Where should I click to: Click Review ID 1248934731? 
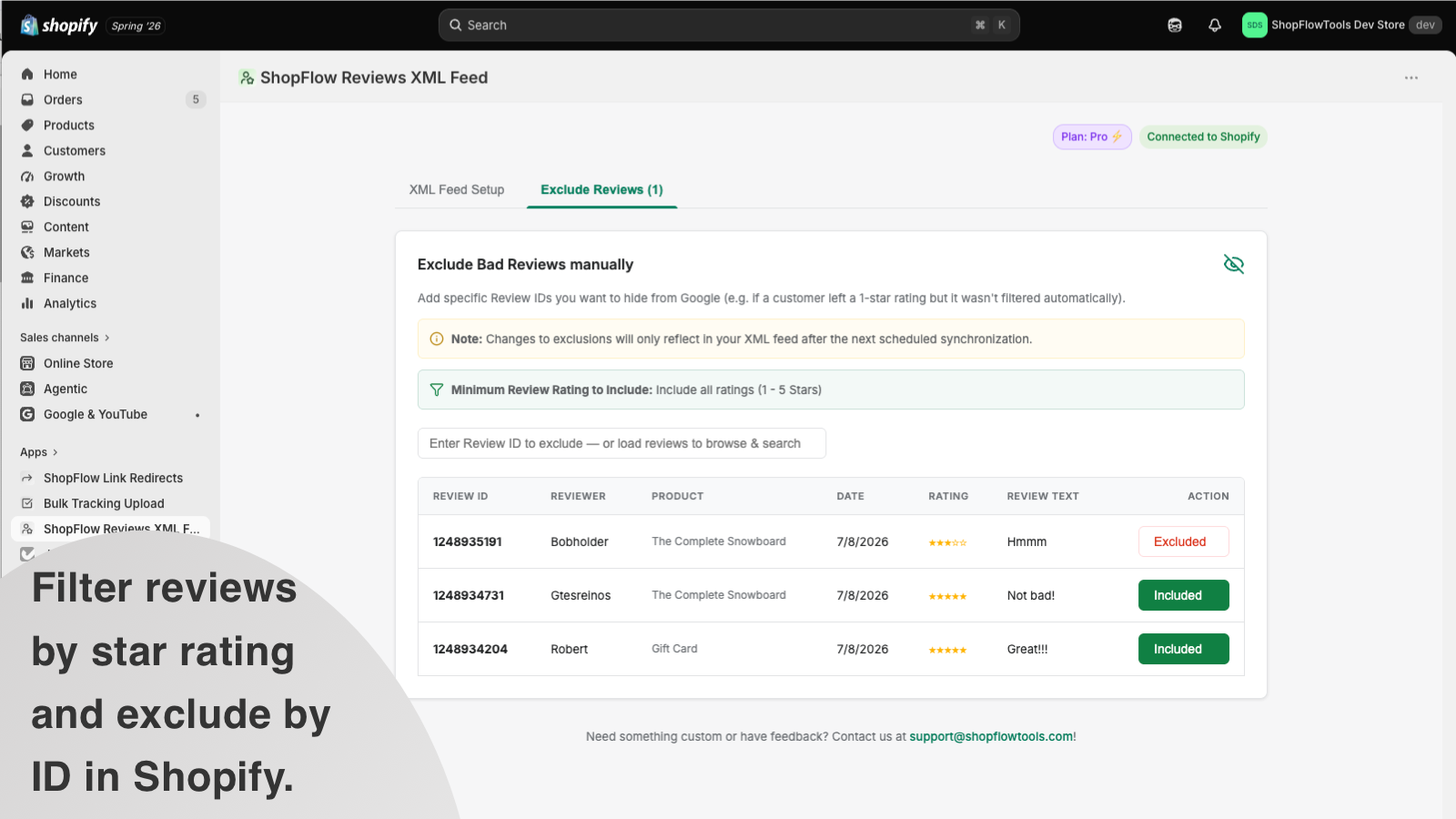[x=469, y=595]
